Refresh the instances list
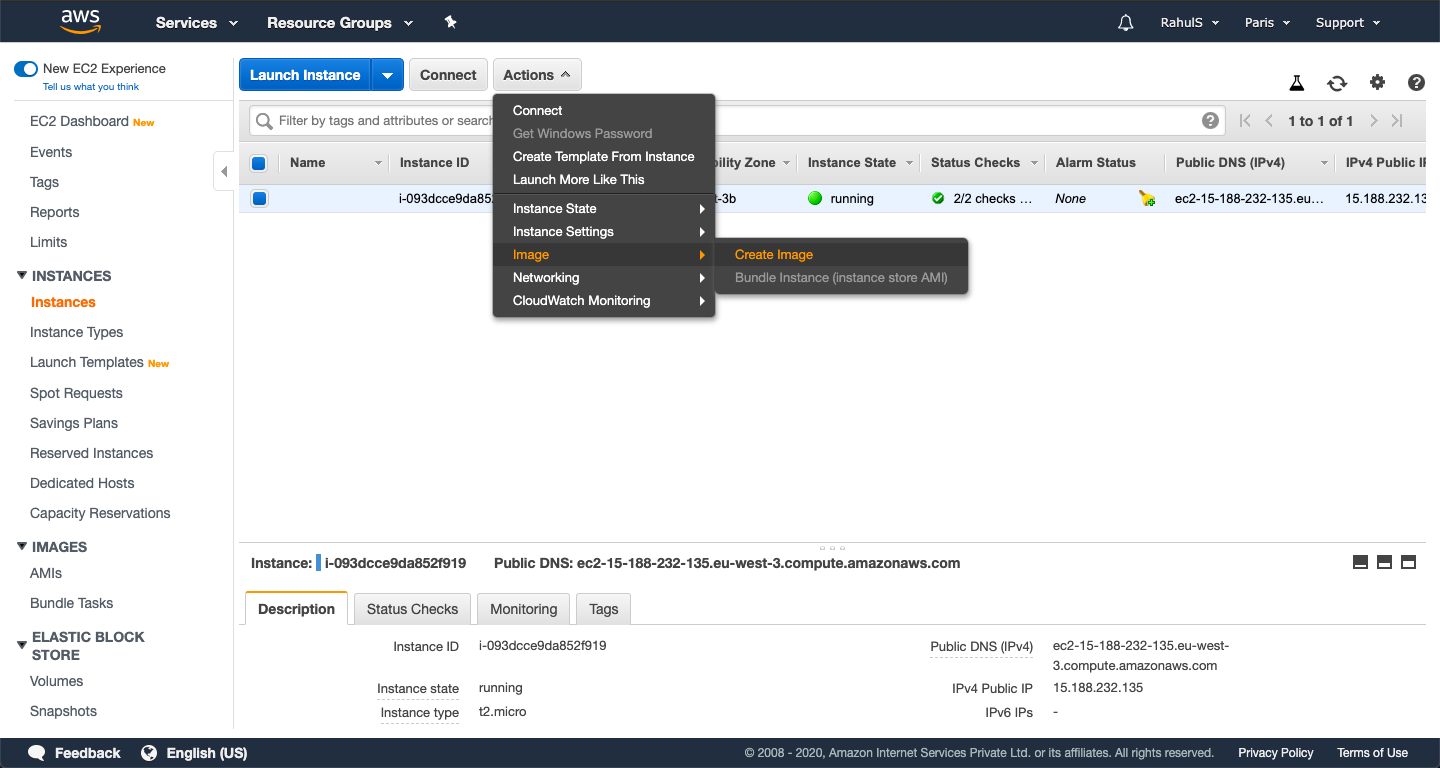 tap(1337, 82)
